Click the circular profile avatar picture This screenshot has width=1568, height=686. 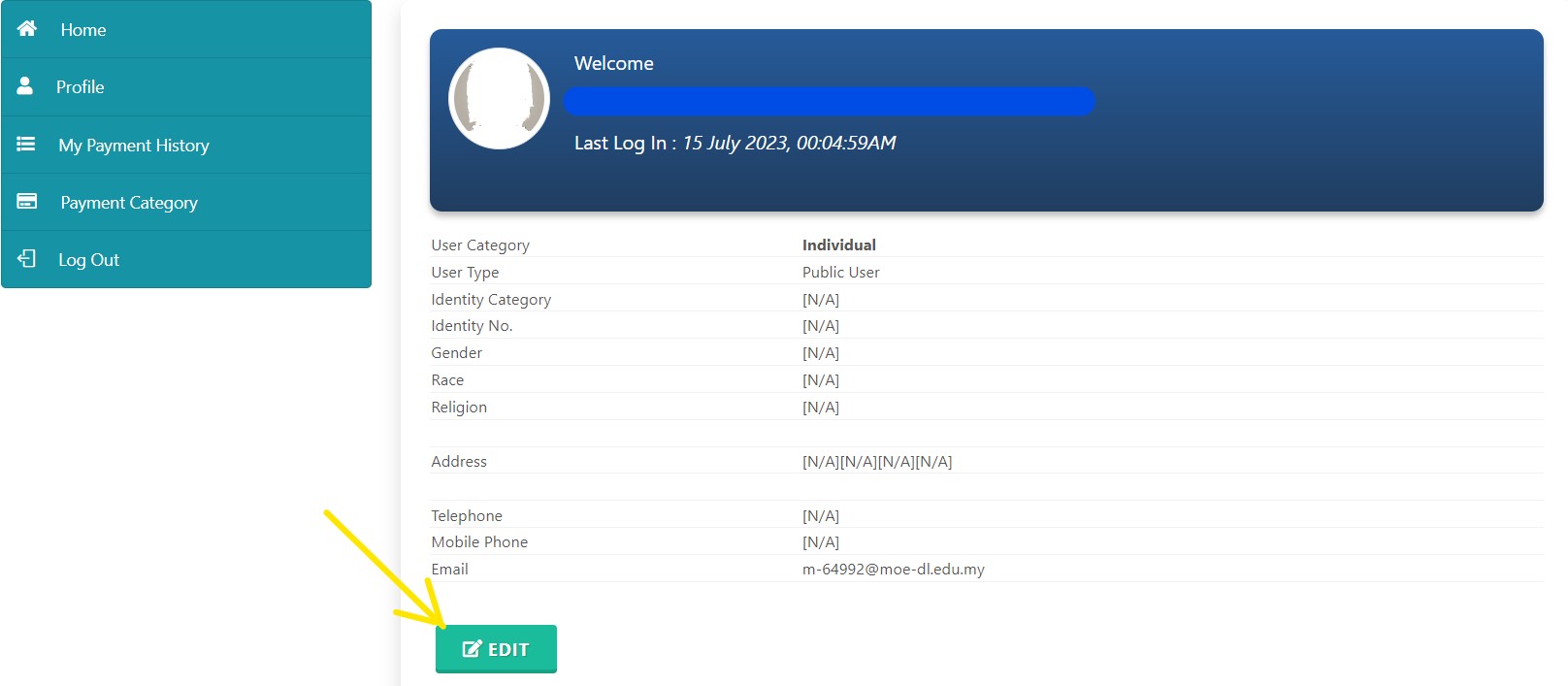(499, 99)
